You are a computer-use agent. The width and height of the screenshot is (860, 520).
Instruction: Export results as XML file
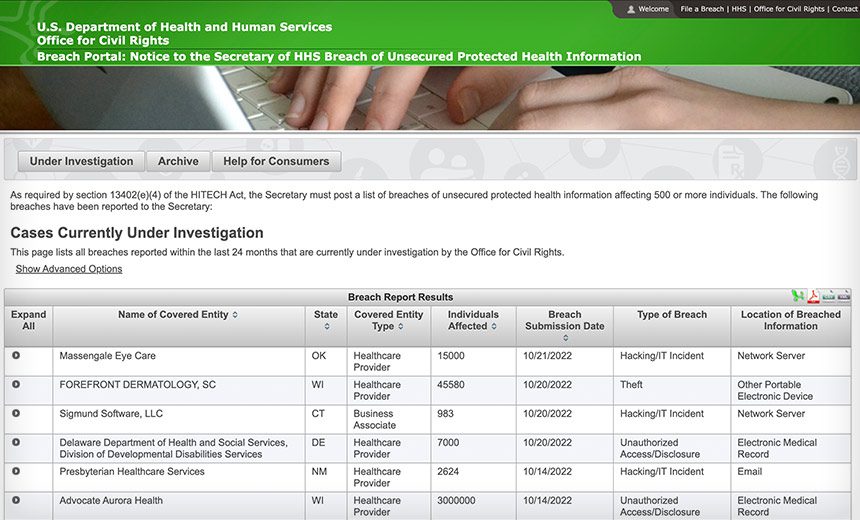[844, 296]
